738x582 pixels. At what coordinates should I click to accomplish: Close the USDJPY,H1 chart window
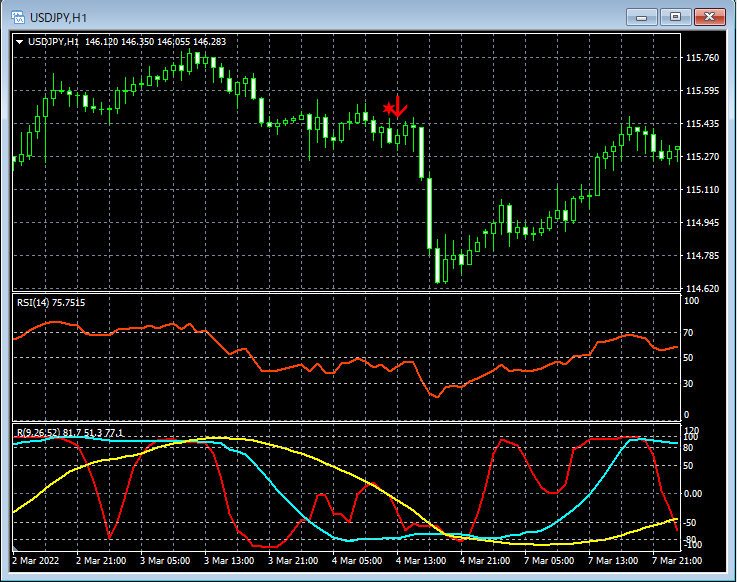coord(710,17)
